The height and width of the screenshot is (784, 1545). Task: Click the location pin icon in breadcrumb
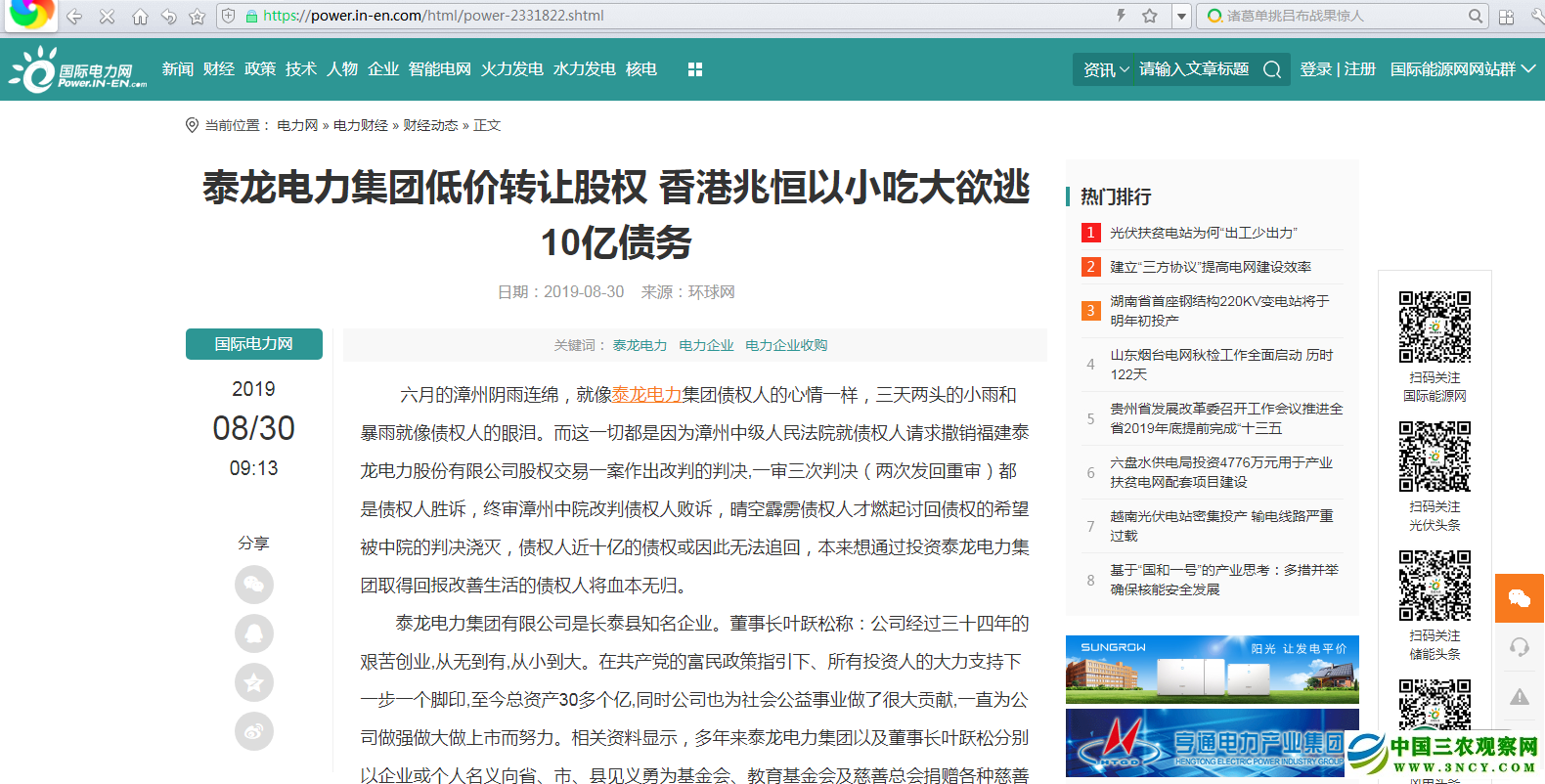click(x=192, y=125)
